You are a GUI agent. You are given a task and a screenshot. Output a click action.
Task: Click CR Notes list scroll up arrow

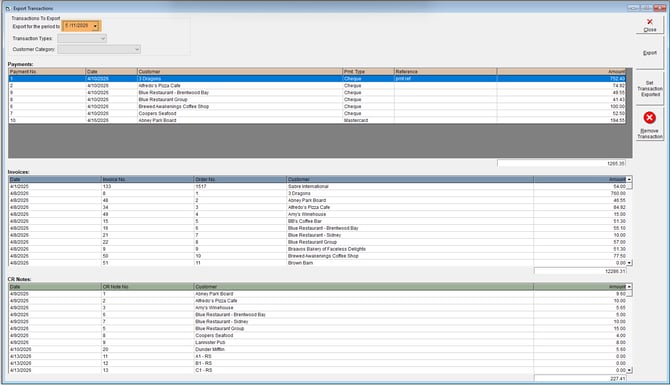coord(629,287)
